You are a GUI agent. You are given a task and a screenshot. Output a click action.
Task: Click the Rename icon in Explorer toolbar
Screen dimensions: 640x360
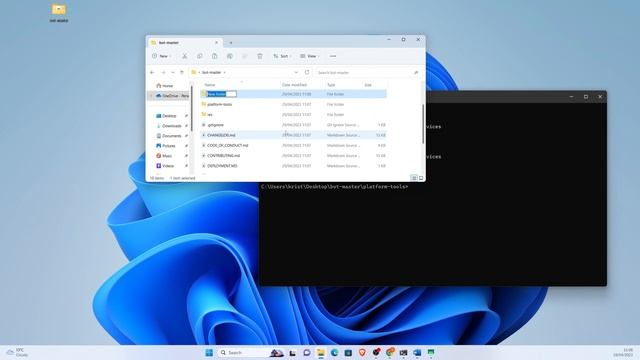tap(230, 56)
